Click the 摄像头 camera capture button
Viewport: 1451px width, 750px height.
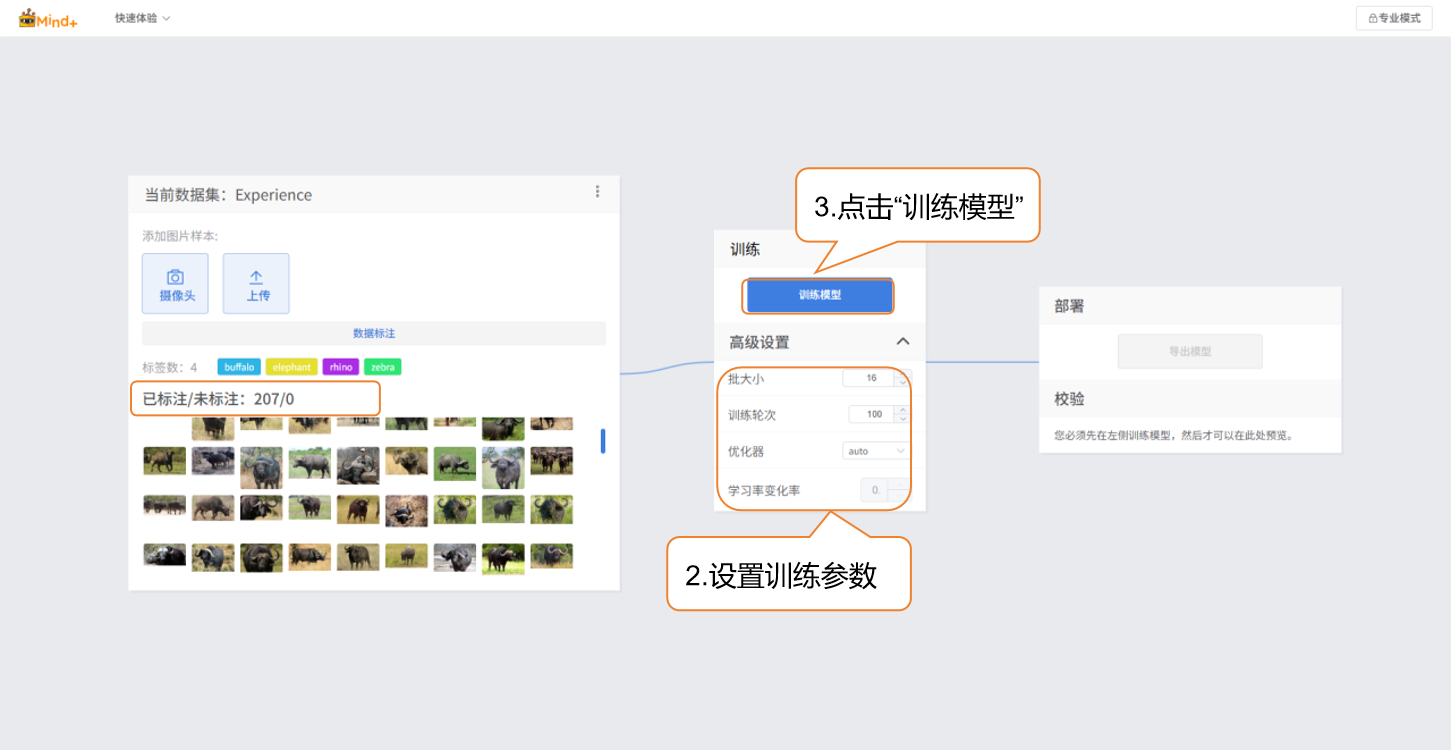click(x=176, y=283)
